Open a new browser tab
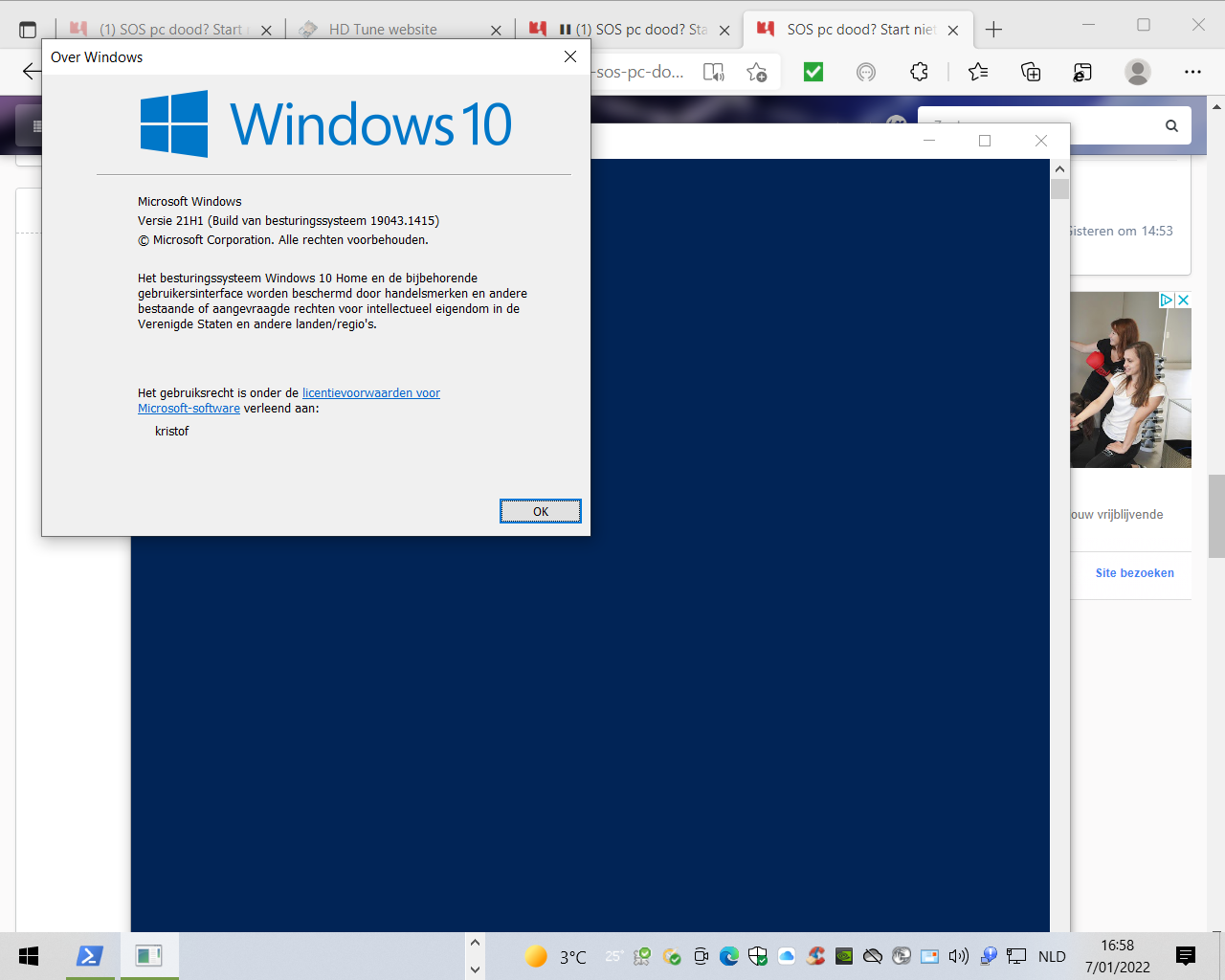This screenshot has height=980, width=1225. [993, 30]
